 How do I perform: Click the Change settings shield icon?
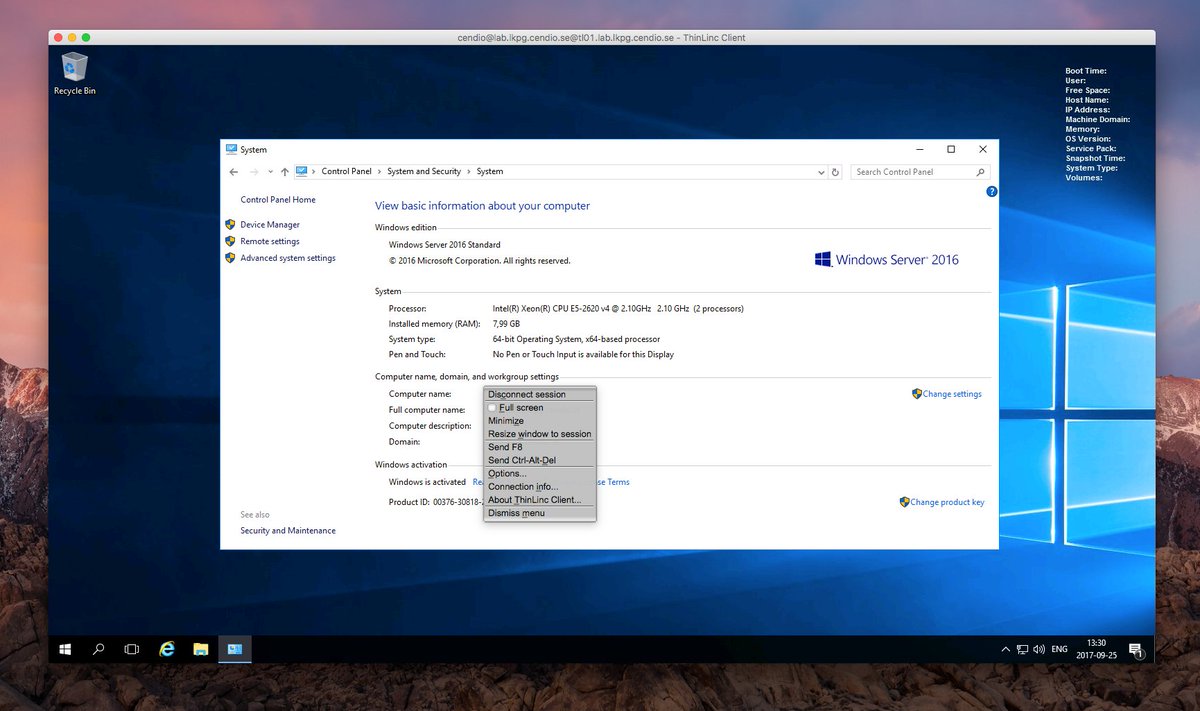click(917, 394)
